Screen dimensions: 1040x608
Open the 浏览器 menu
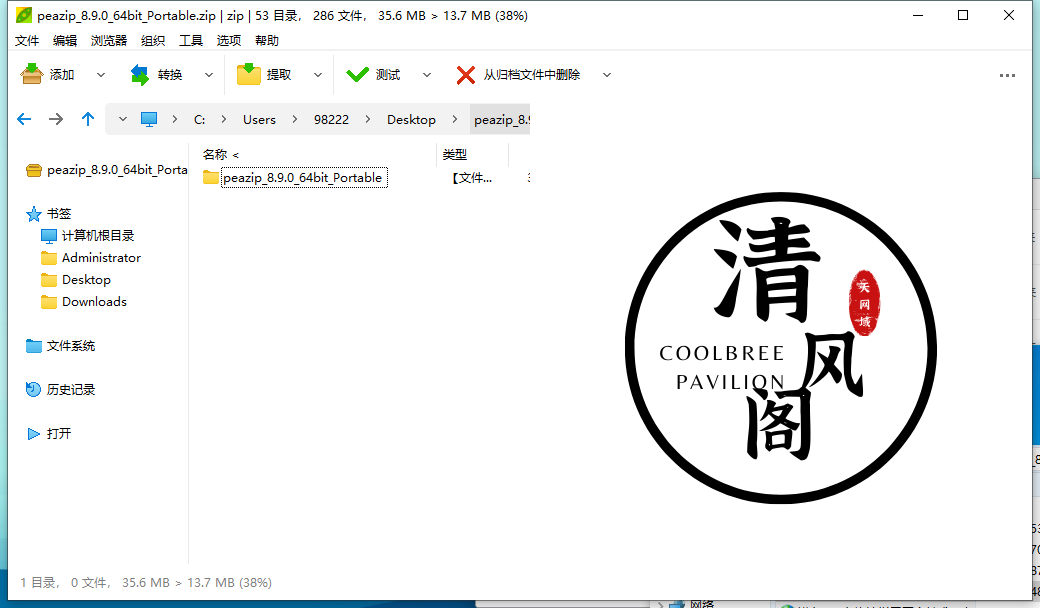point(109,40)
